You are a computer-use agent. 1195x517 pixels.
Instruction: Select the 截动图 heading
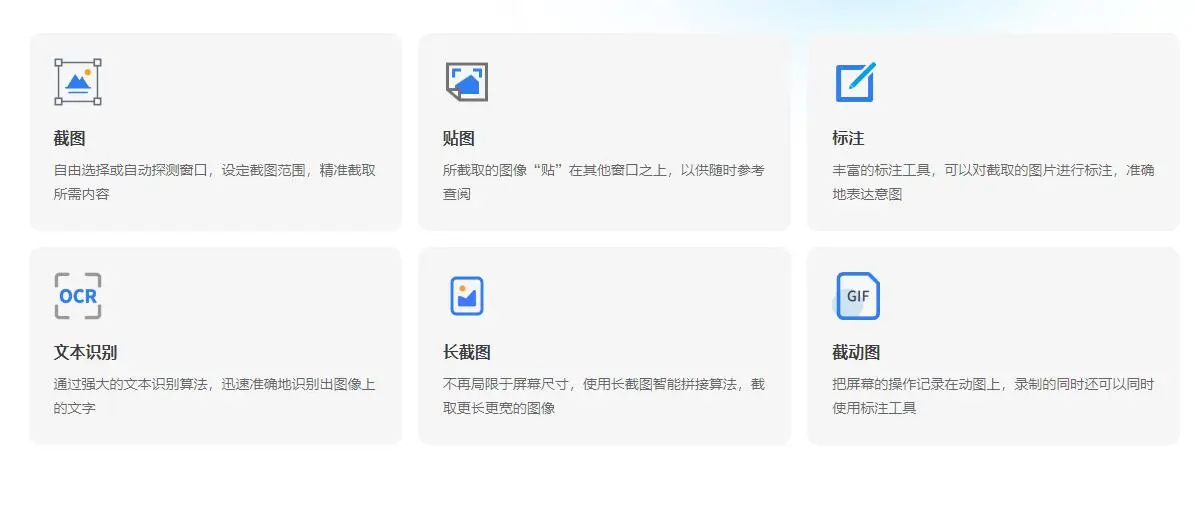[x=857, y=353]
